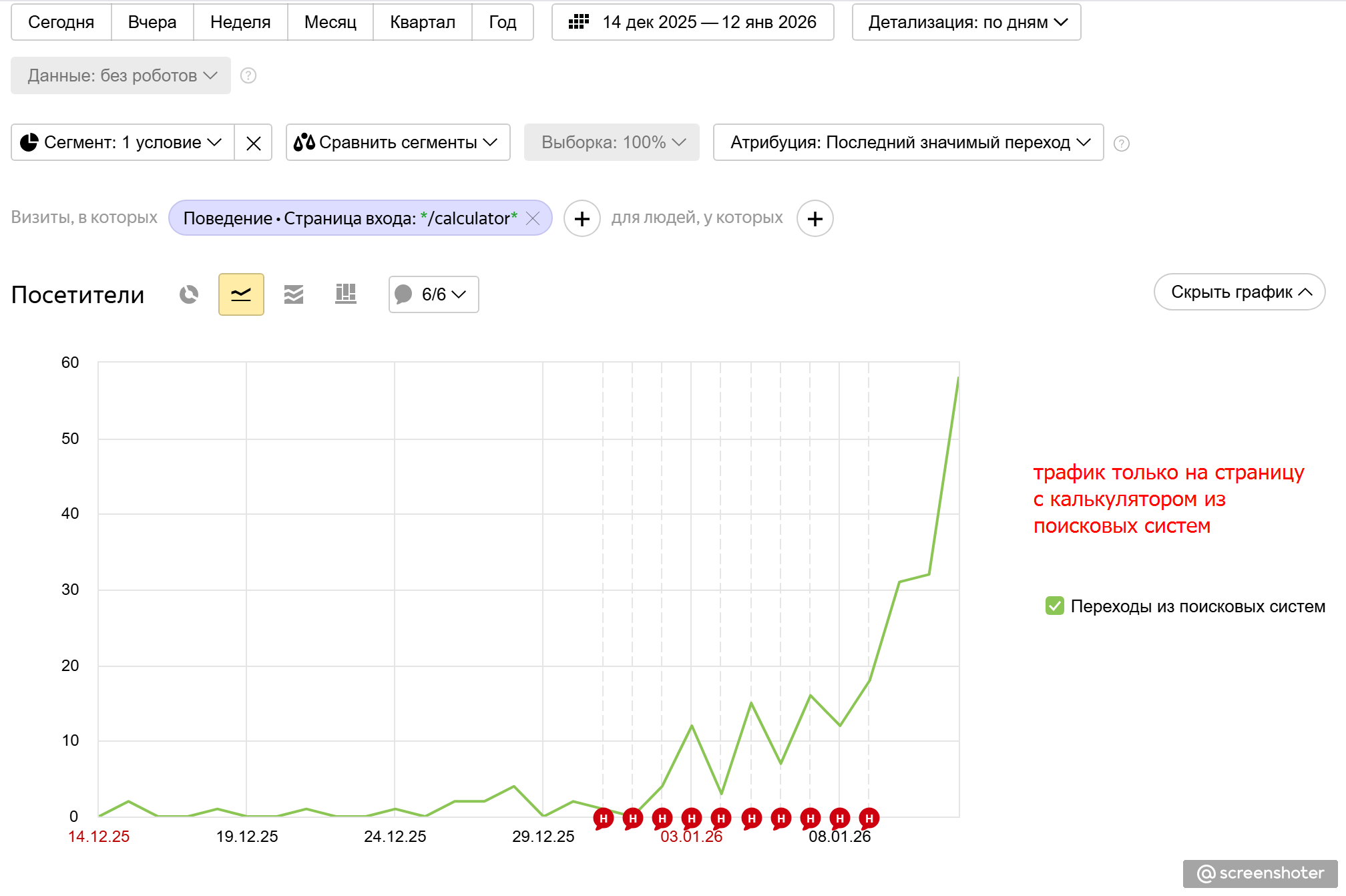Expand Сравнить сегменты dropdown
Image resolution: width=1346 pixels, height=896 pixels.
click(x=398, y=143)
